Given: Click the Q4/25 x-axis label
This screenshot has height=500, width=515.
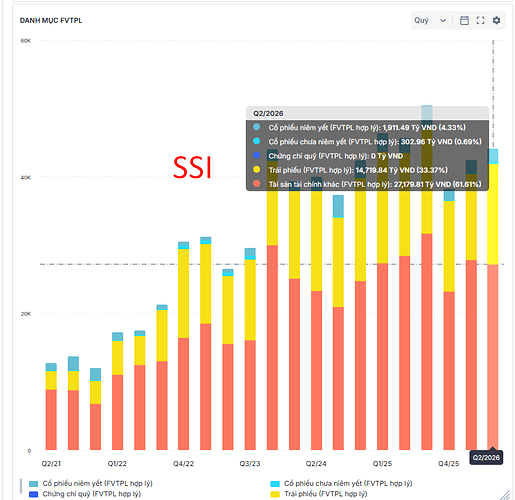Looking at the screenshot, I should click(x=448, y=464).
